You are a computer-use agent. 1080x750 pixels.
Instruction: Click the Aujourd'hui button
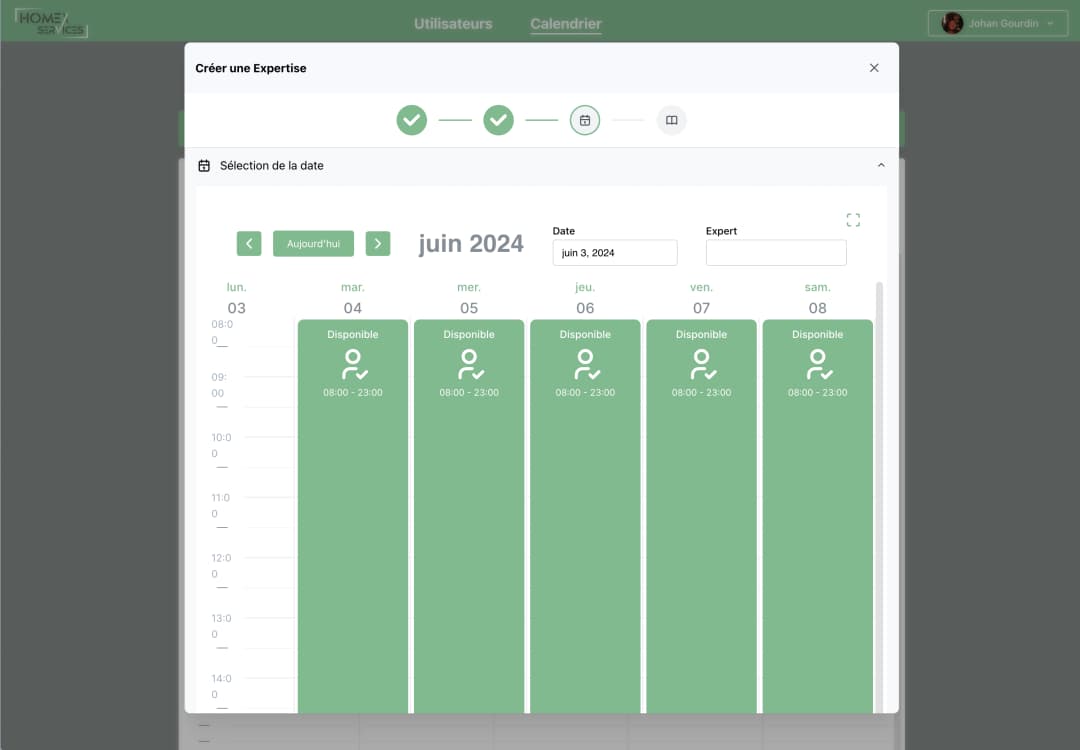[313, 244]
